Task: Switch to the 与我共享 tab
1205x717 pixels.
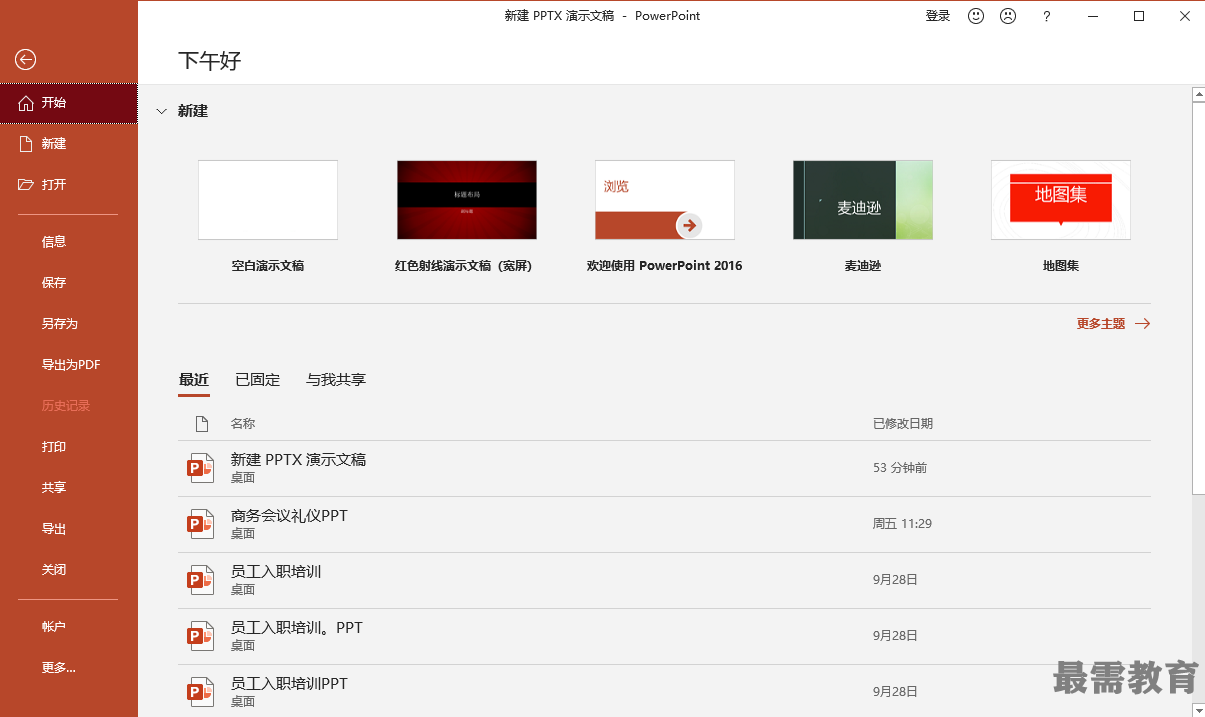Action: (x=336, y=380)
